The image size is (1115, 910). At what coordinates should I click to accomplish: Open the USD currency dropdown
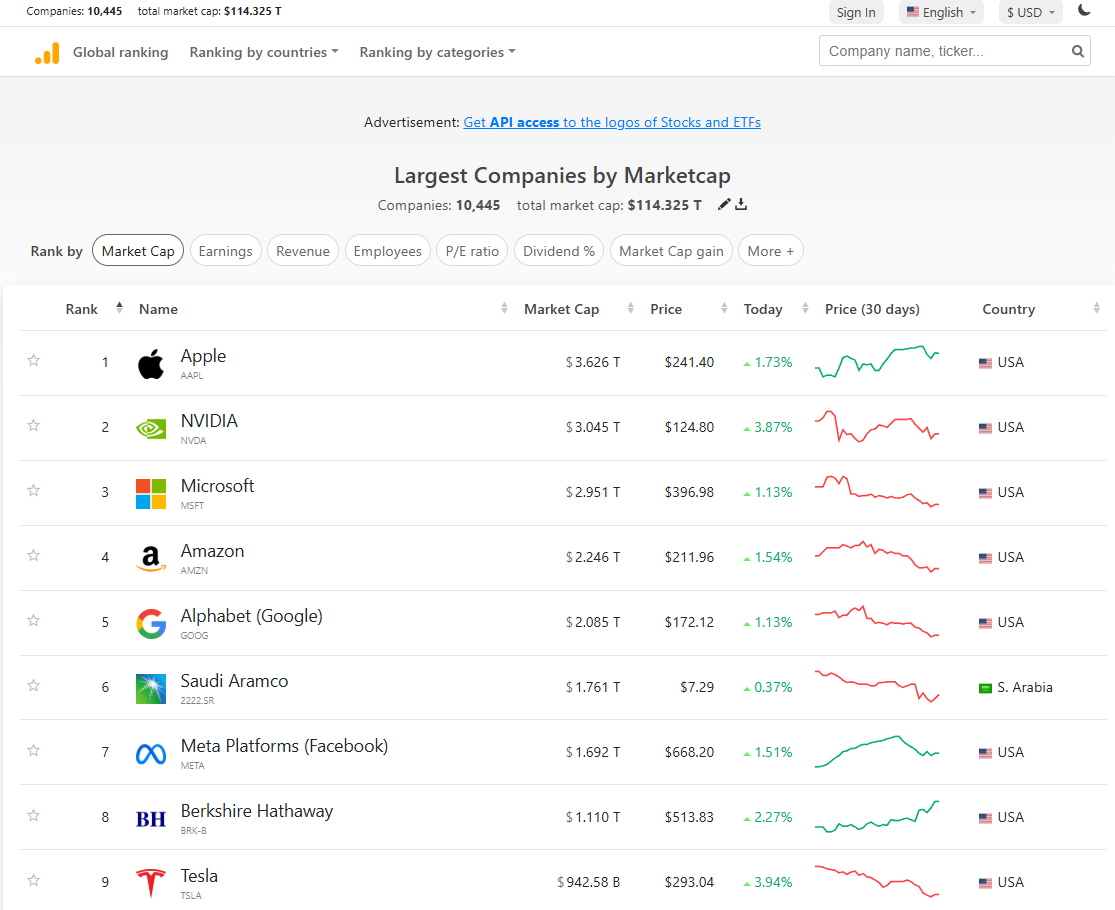coord(1030,13)
